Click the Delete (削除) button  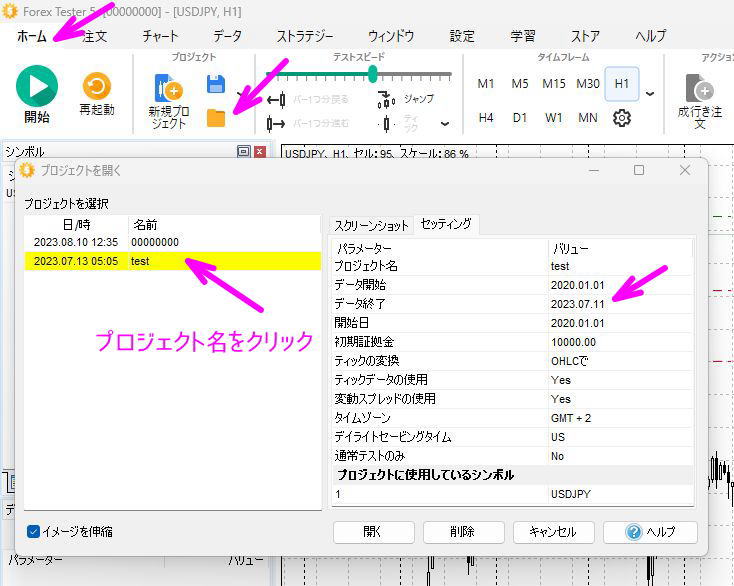click(x=463, y=532)
